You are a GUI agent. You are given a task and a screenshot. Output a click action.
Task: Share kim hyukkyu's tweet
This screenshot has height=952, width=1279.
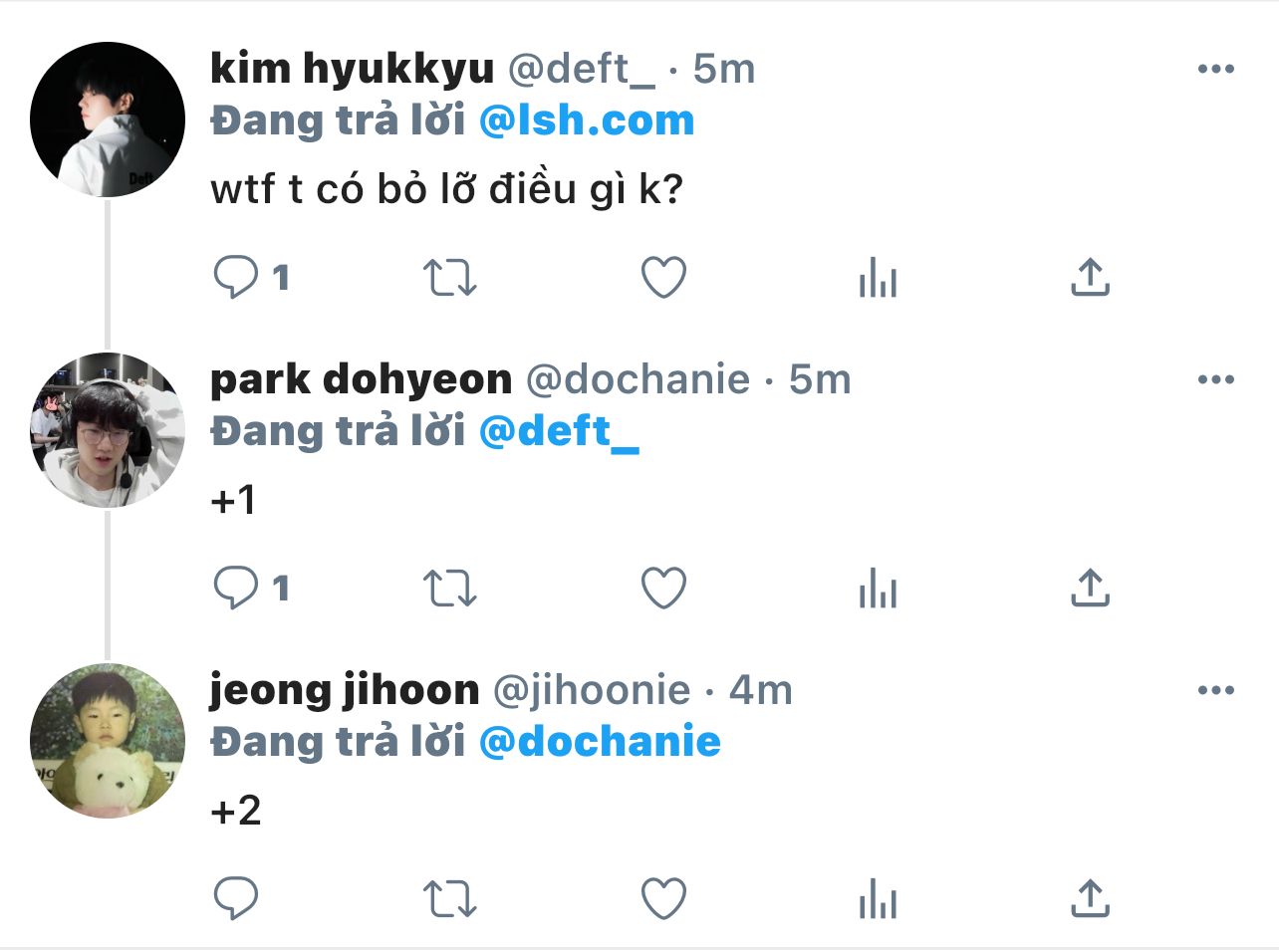(x=1090, y=278)
